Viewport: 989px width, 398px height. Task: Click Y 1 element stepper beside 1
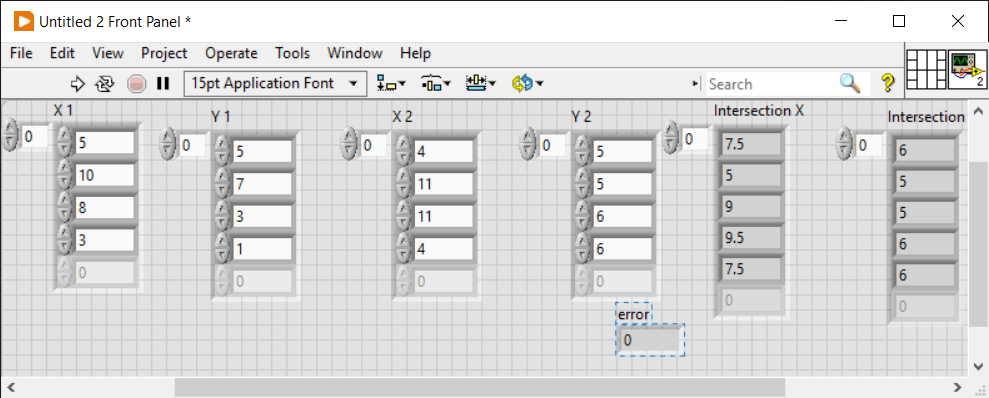point(222,249)
